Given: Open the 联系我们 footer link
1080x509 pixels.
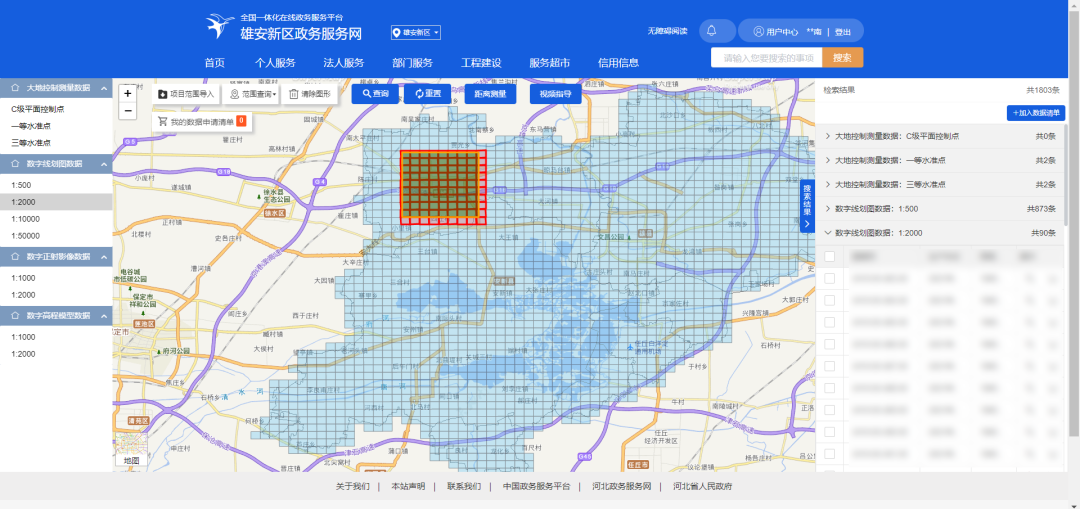Looking at the screenshot, I should pos(464,486).
